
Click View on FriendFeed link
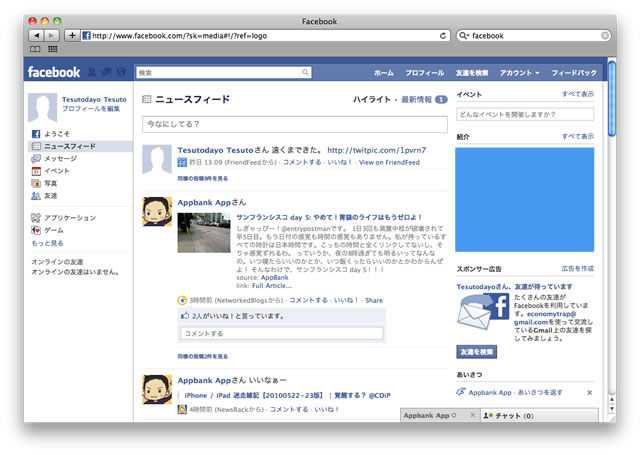(389, 162)
